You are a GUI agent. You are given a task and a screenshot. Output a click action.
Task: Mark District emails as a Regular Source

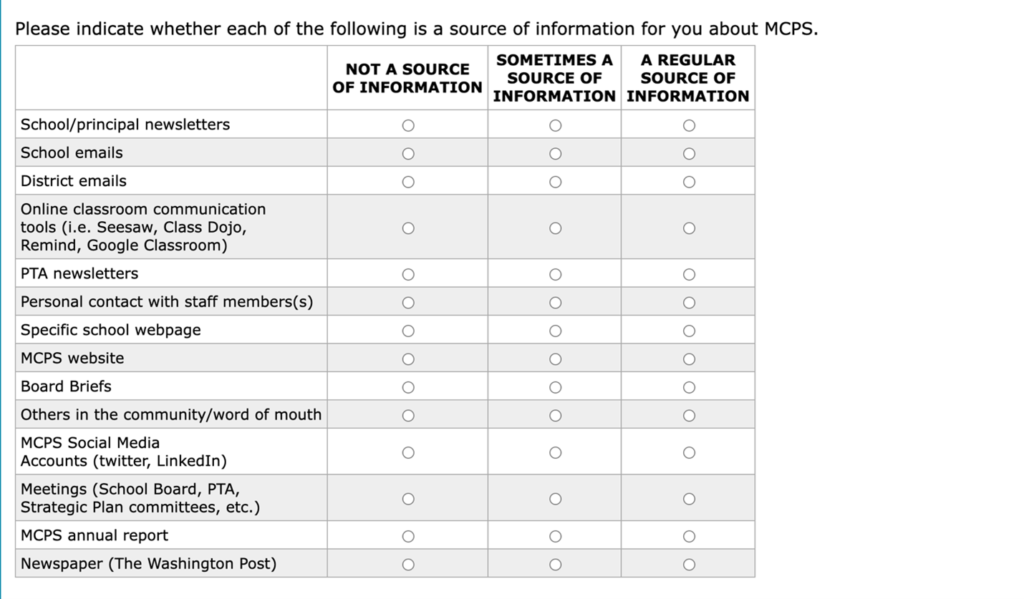[x=689, y=182]
